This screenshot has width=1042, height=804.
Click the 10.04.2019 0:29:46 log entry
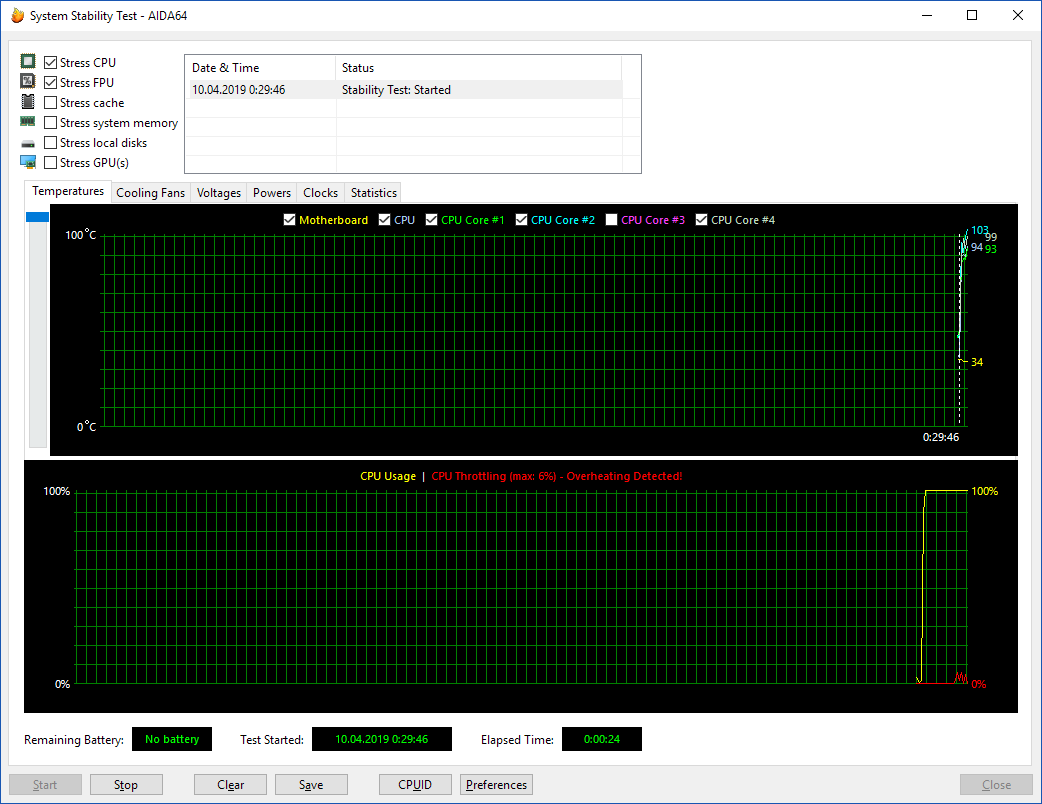(x=239, y=90)
